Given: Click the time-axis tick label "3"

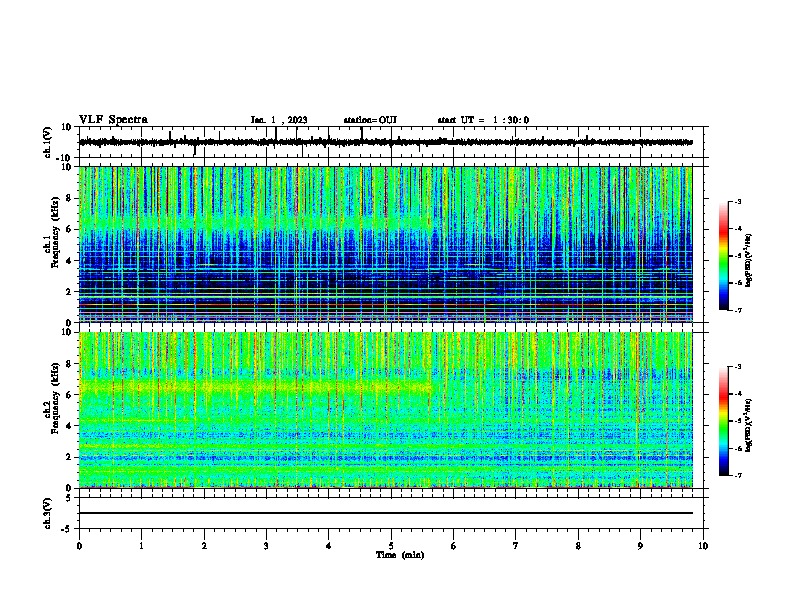Looking at the screenshot, I should (x=266, y=546).
